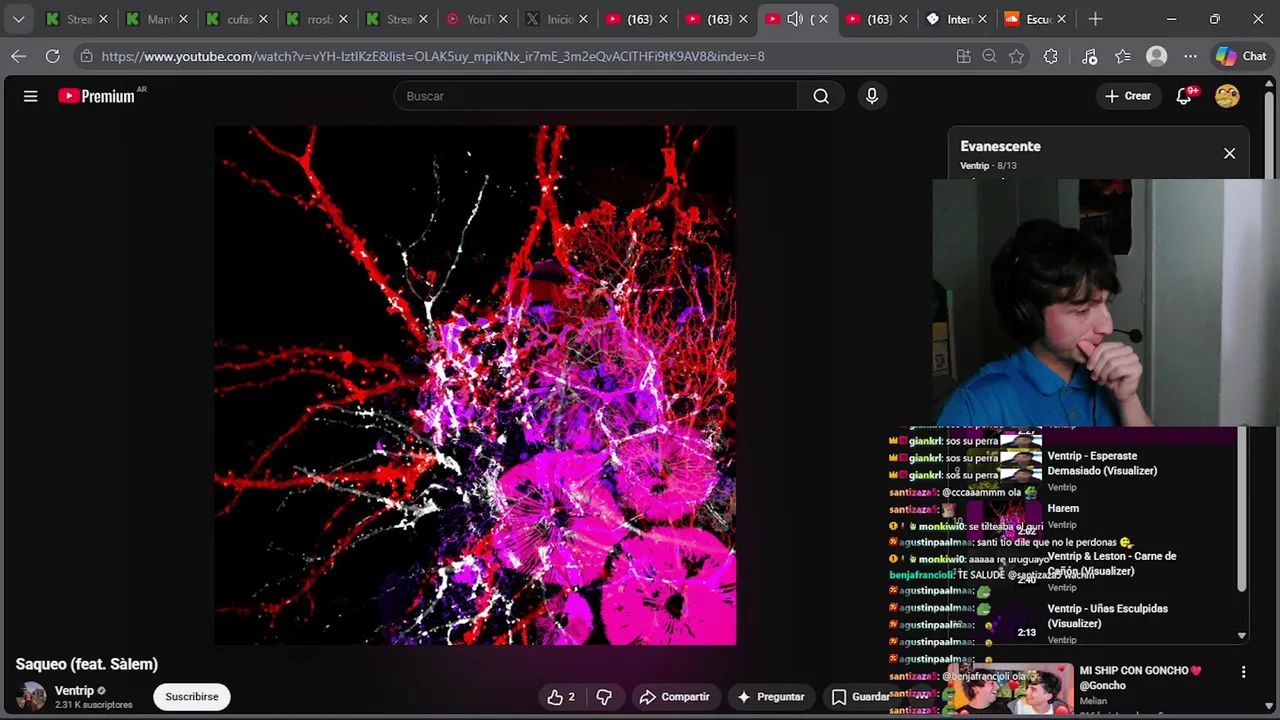
Task: Play Harem from the playlist
Action: [1063, 508]
